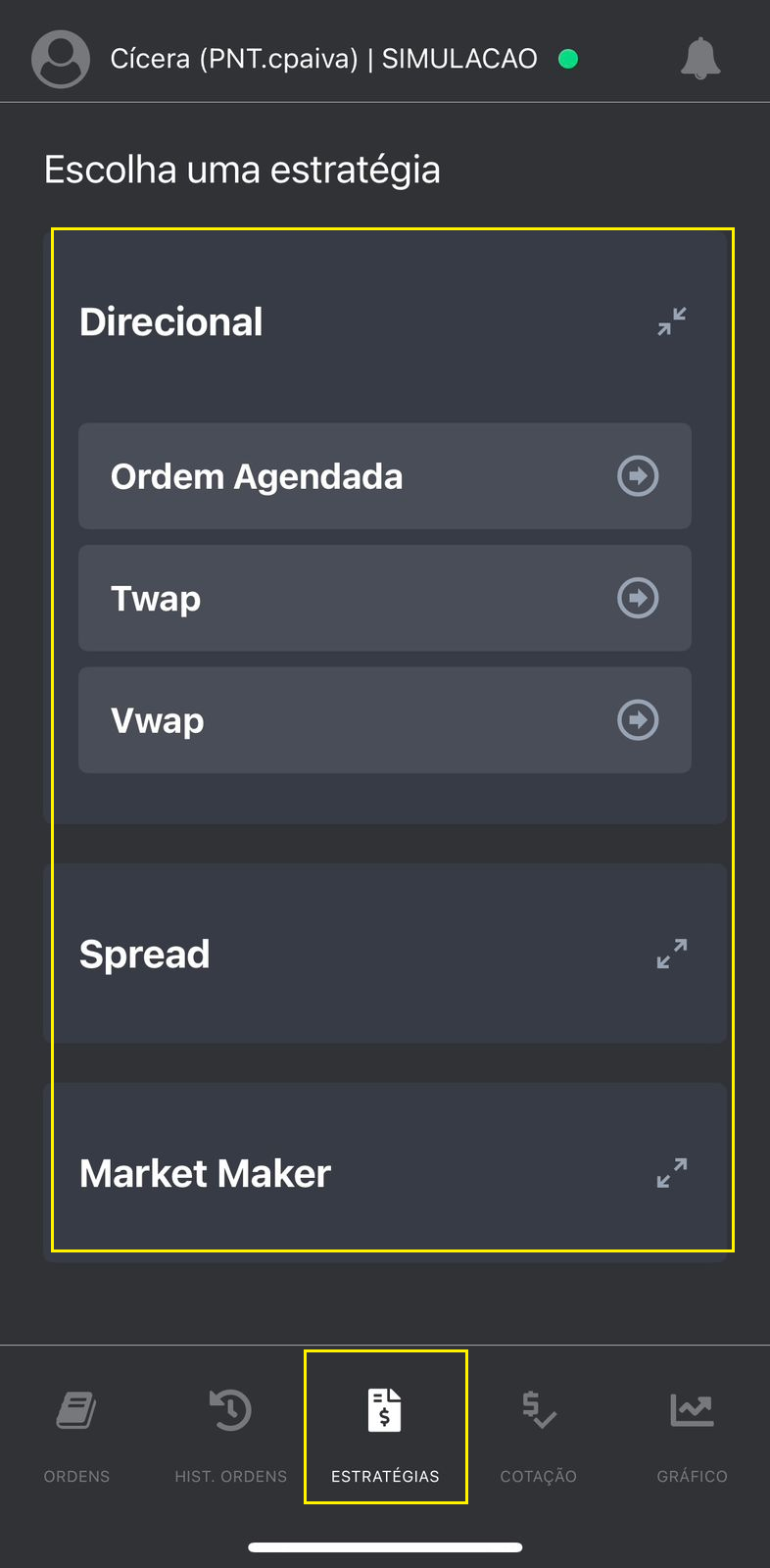Viewport: 770px width, 1568px height.
Task: Click the Spread section title
Action: (x=145, y=954)
